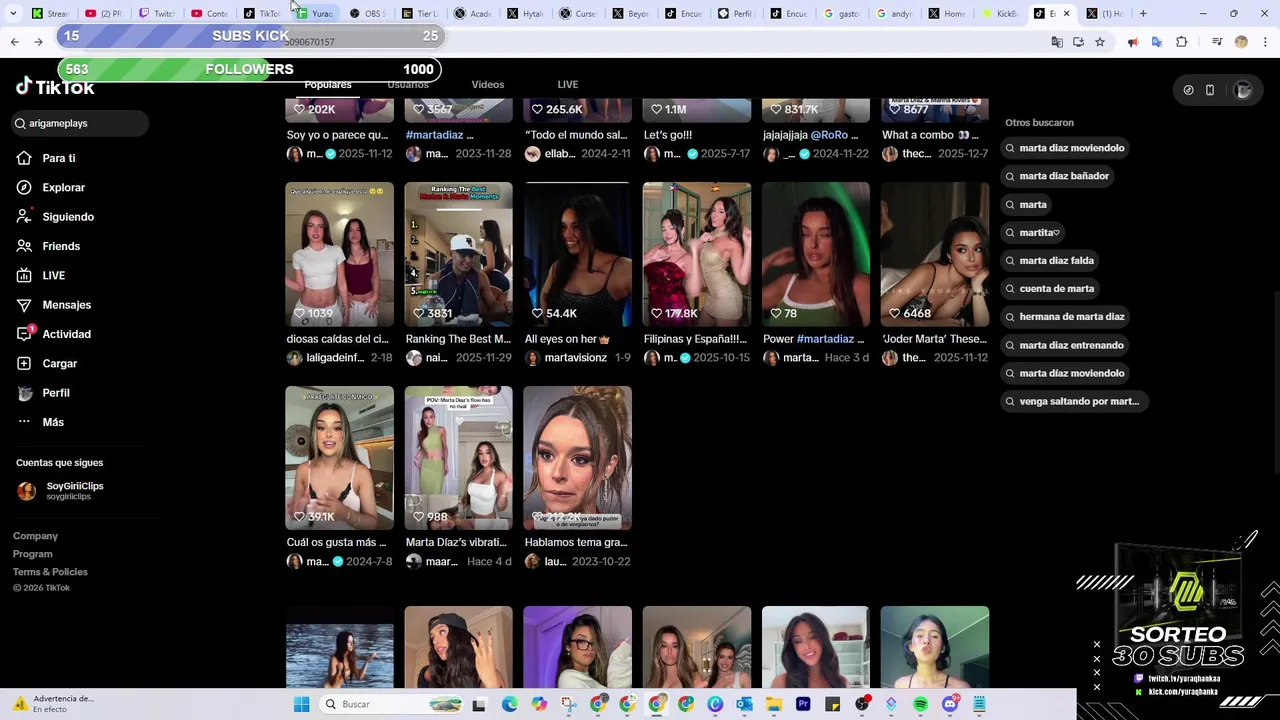The image size is (1280, 720).
Task: Choose suggestion 'venga saltando por mart...'
Action: tap(1072, 401)
